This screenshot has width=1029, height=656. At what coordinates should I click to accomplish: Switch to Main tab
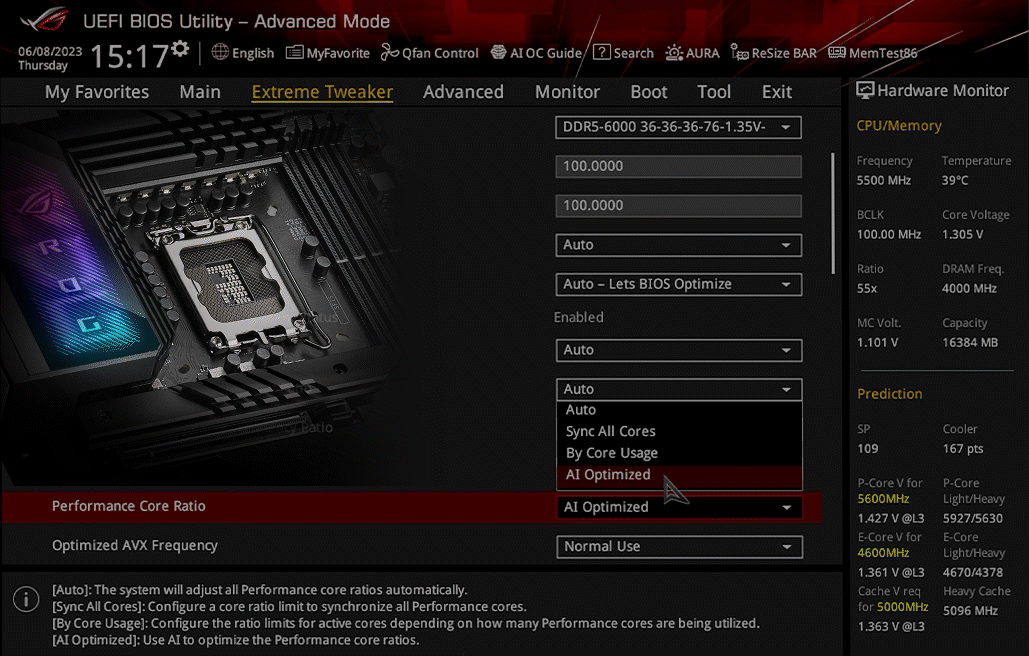(200, 92)
